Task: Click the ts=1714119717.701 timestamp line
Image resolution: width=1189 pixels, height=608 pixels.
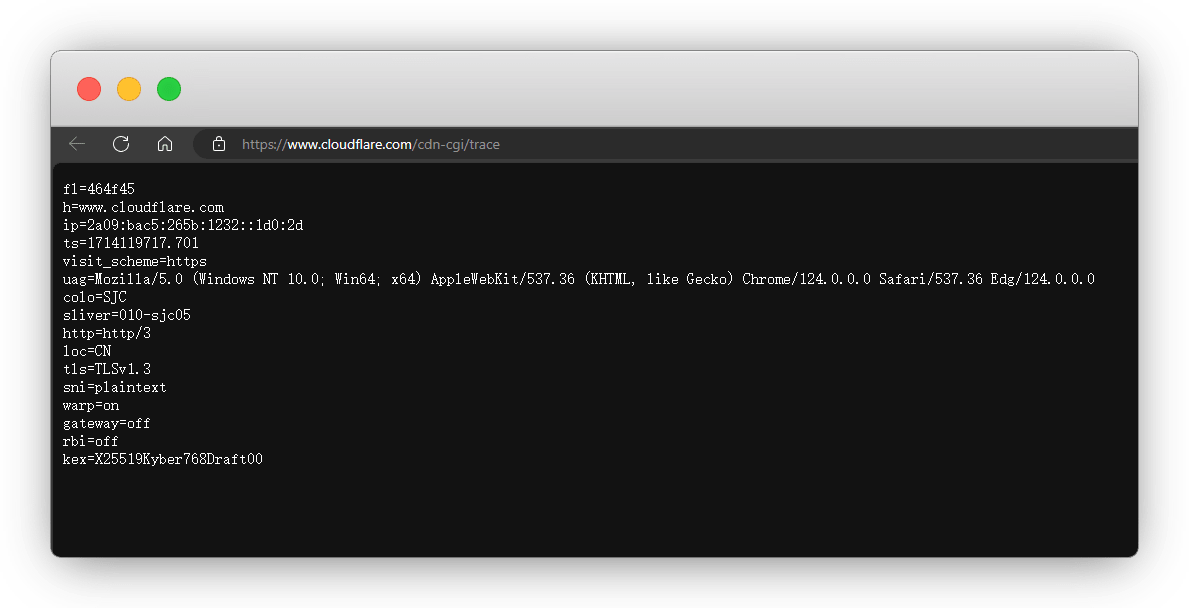Action: 130,243
